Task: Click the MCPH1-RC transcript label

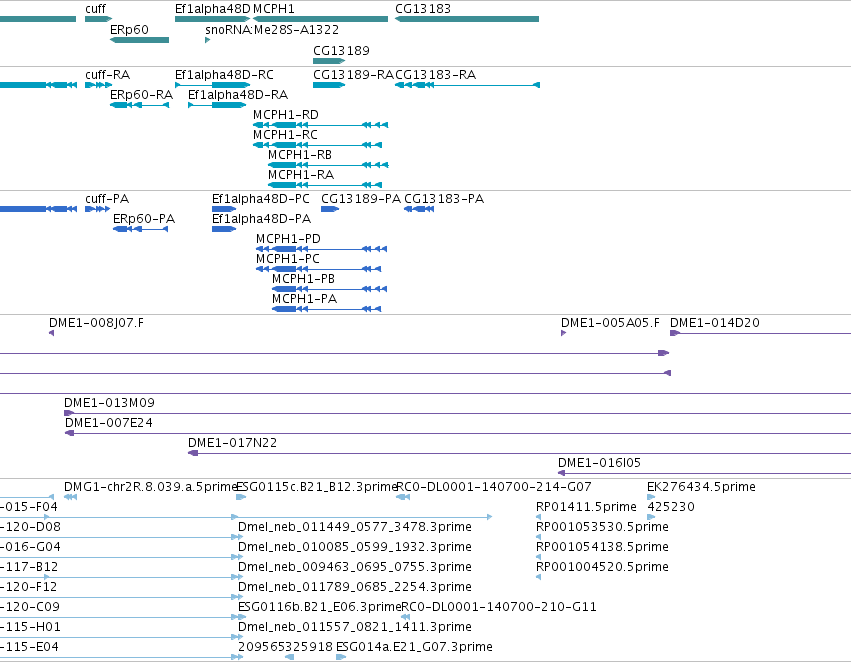Action: tap(285, 135)
